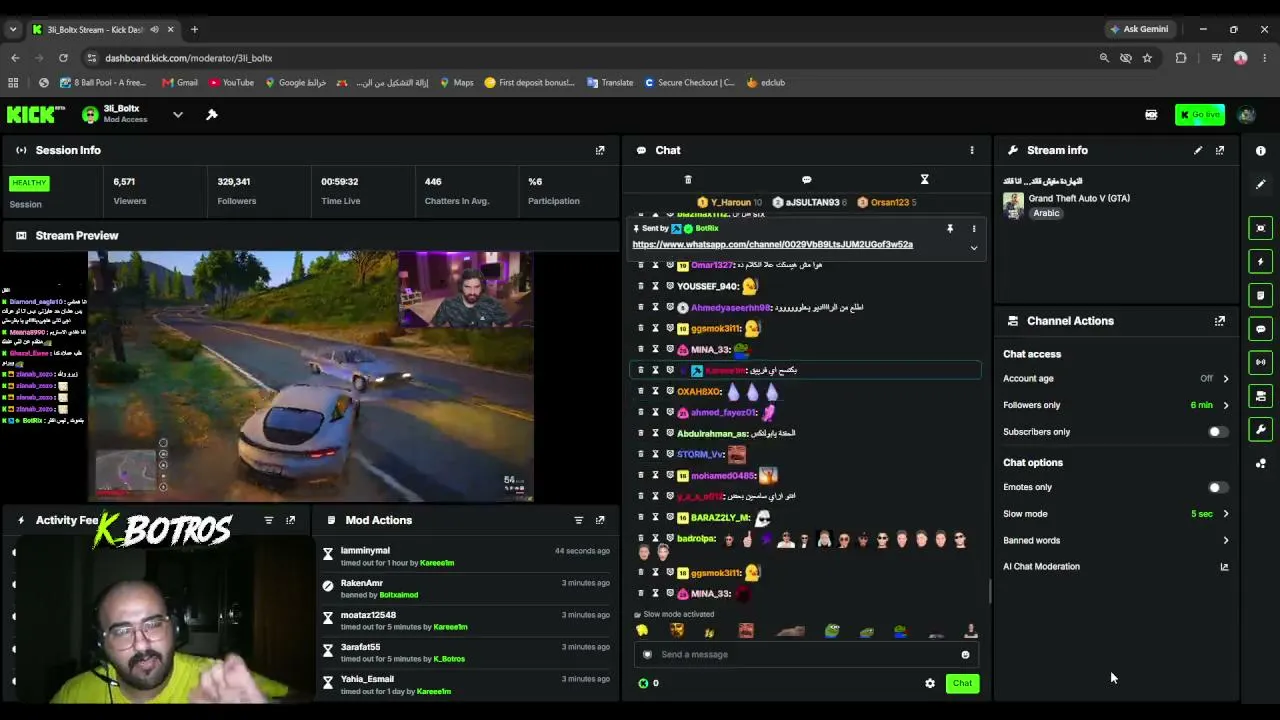
Task: Pop out the Stream info panel
Action: tap(1220, 150)
